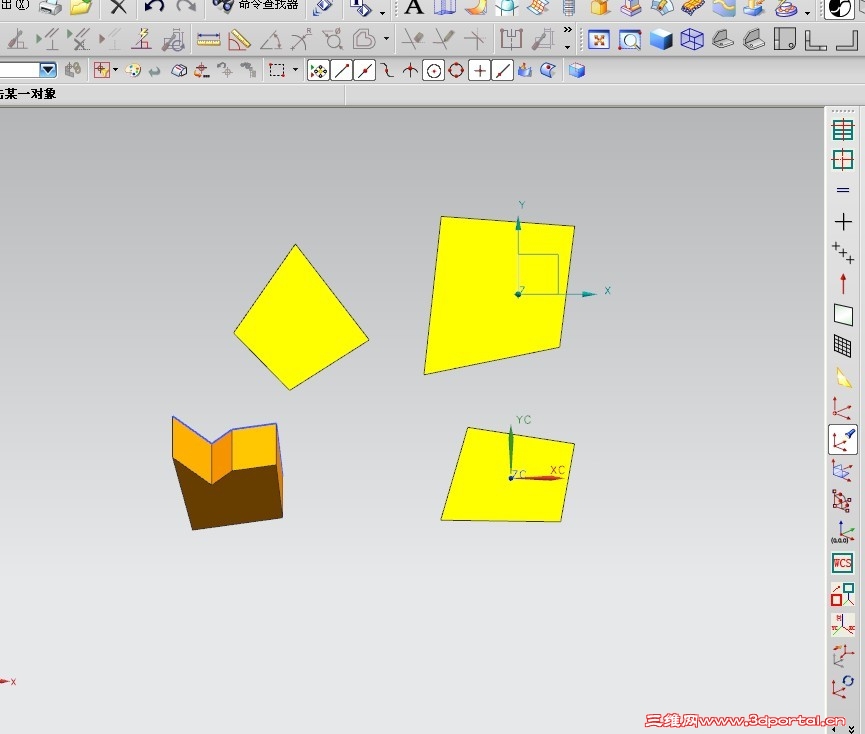Select the Point plus tool
The image size is (865, 734).
pos(843,222)
